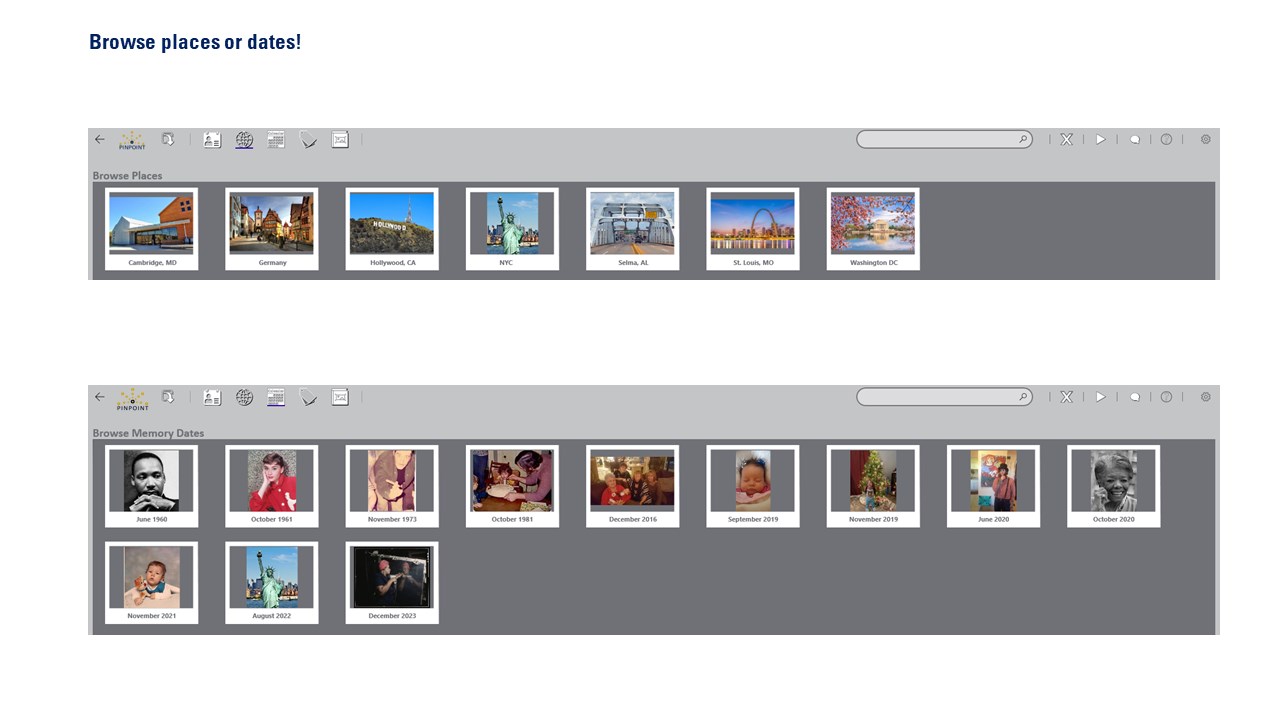Open the Cambridge, MD place thumbnail
Image resolution: width=1280 pixels, height=720 pixels.
tap(152, 229)
